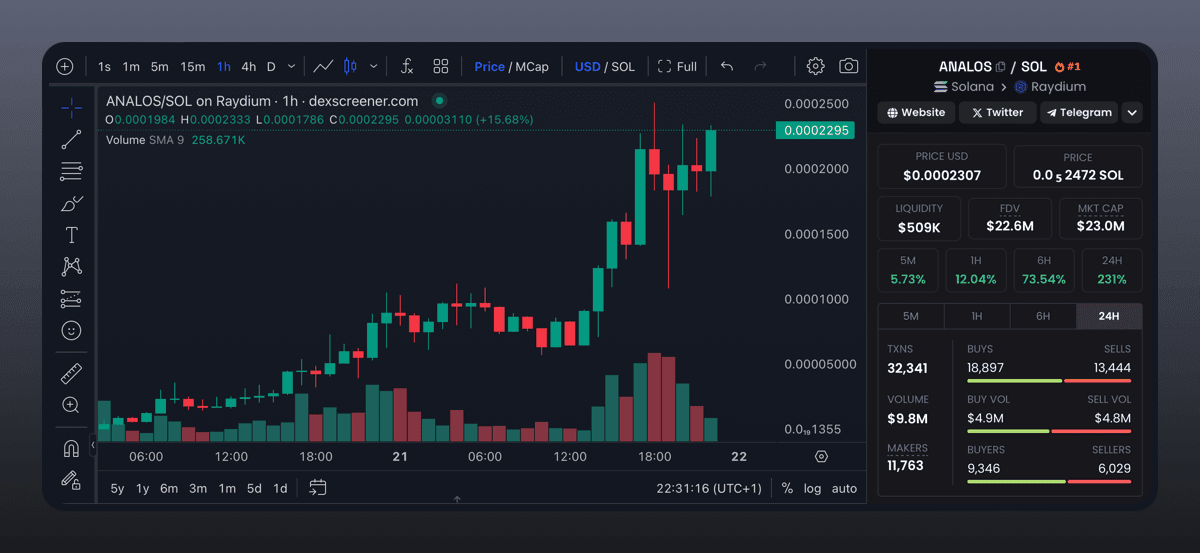
Task: Select the 5d date range
Action: (254, 489)
